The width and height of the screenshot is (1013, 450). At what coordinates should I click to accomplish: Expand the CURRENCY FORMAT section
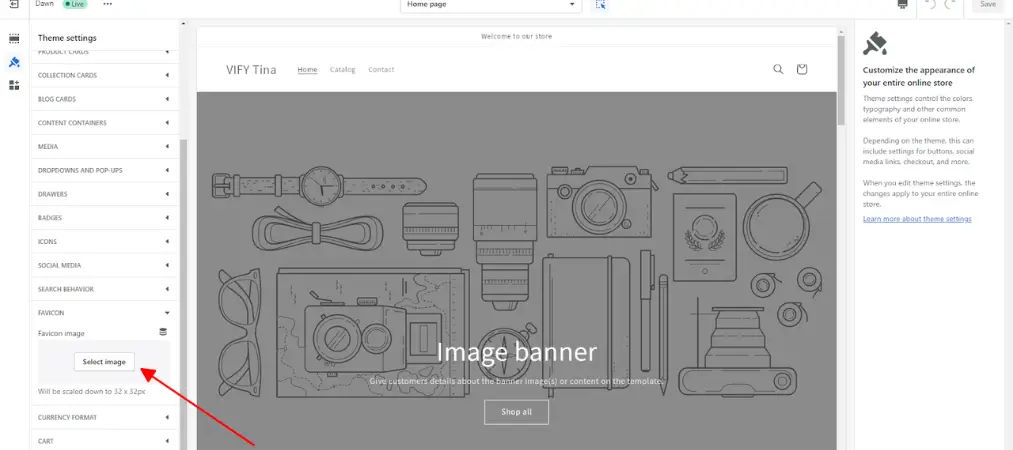click(x=103, y=418)
